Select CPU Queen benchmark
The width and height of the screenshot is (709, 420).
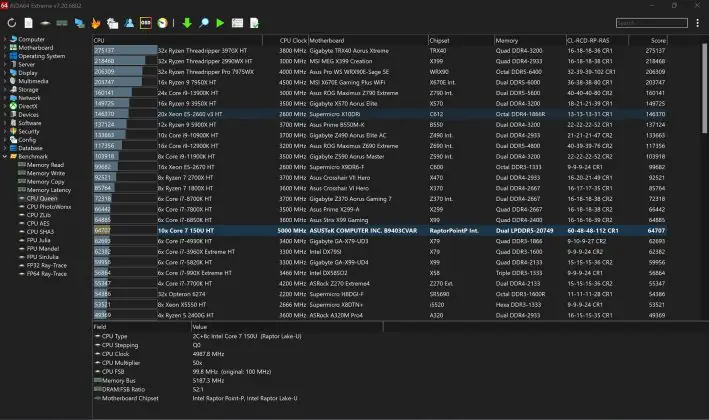42,198
